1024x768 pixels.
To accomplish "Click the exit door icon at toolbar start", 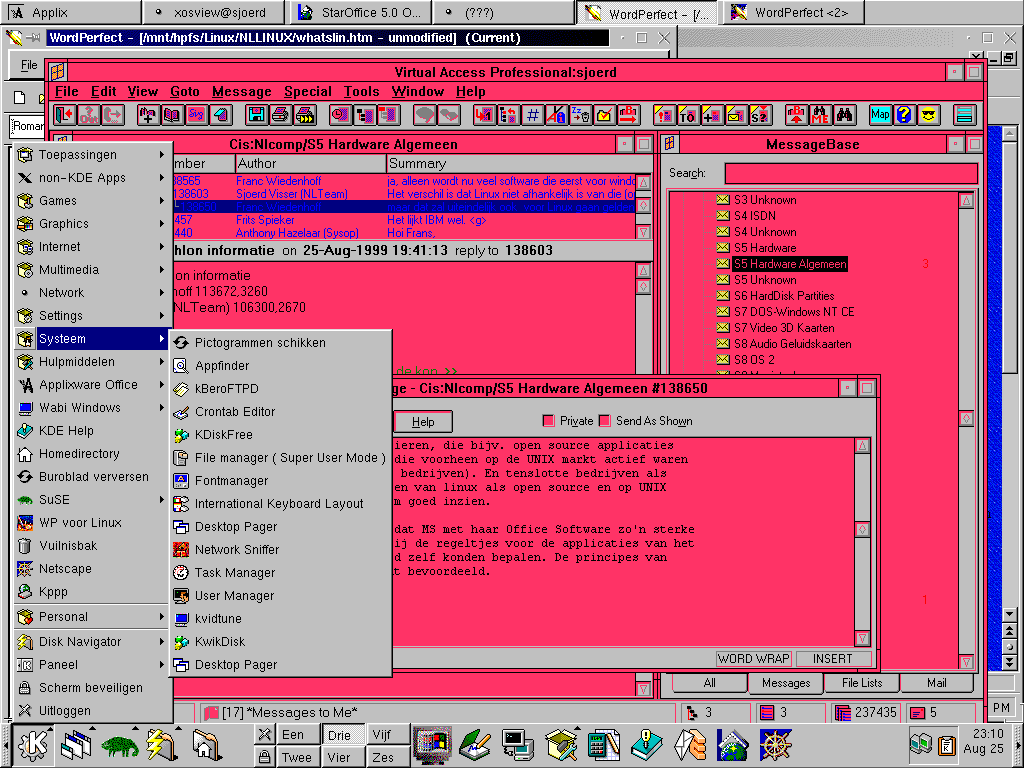I will click(65, 115).
